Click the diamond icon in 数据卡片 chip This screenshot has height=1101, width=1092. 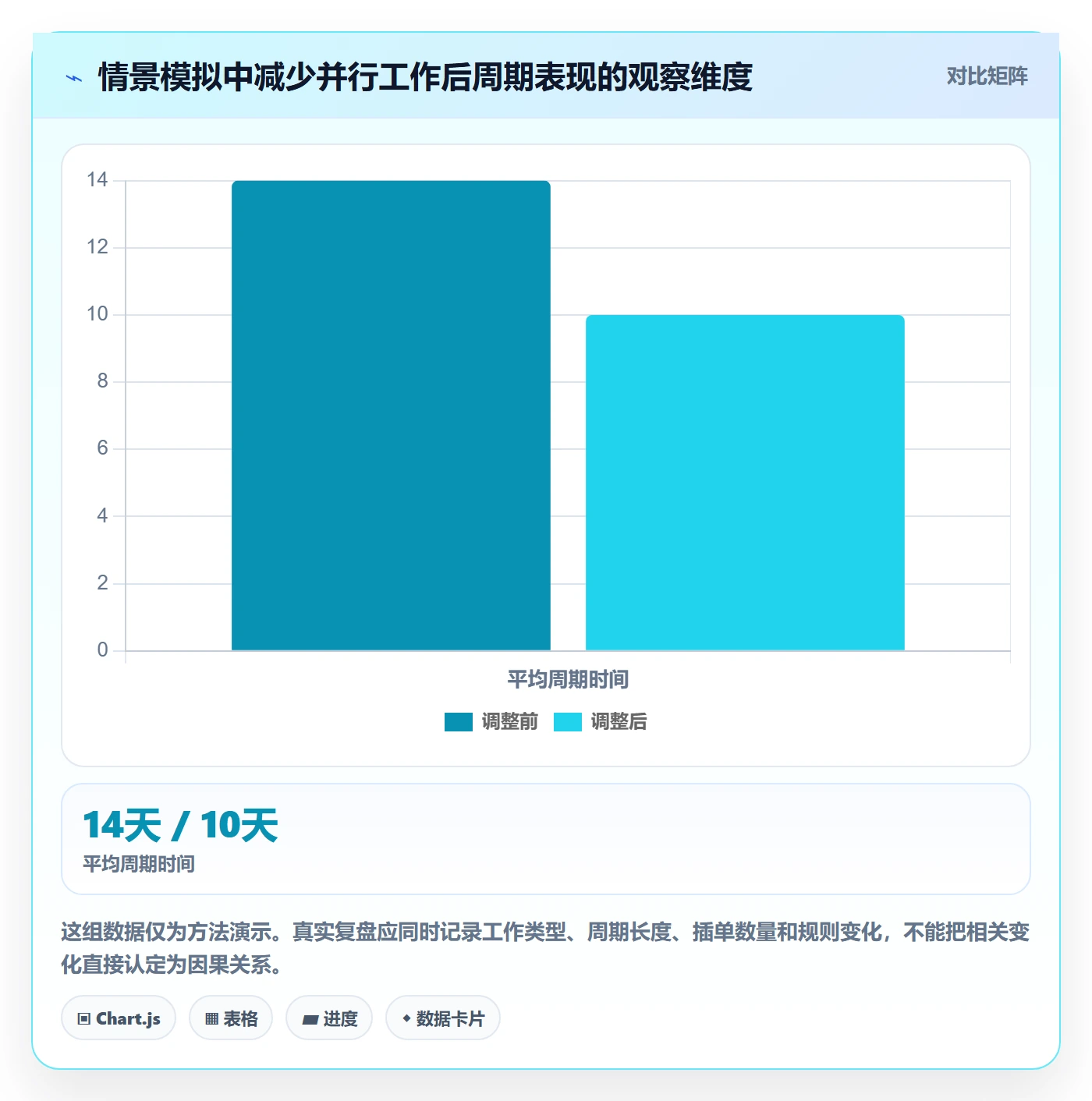[x=406, y=1018]
